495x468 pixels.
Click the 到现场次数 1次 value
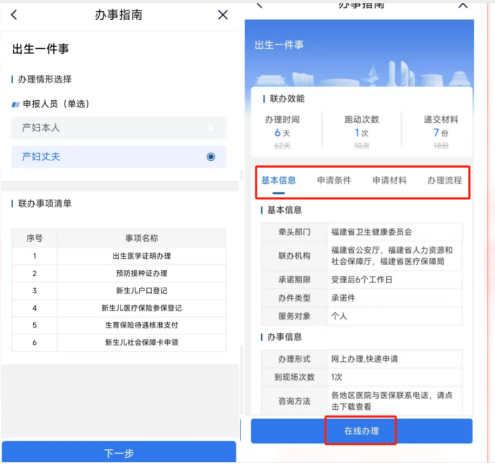(x=337, y=377)
